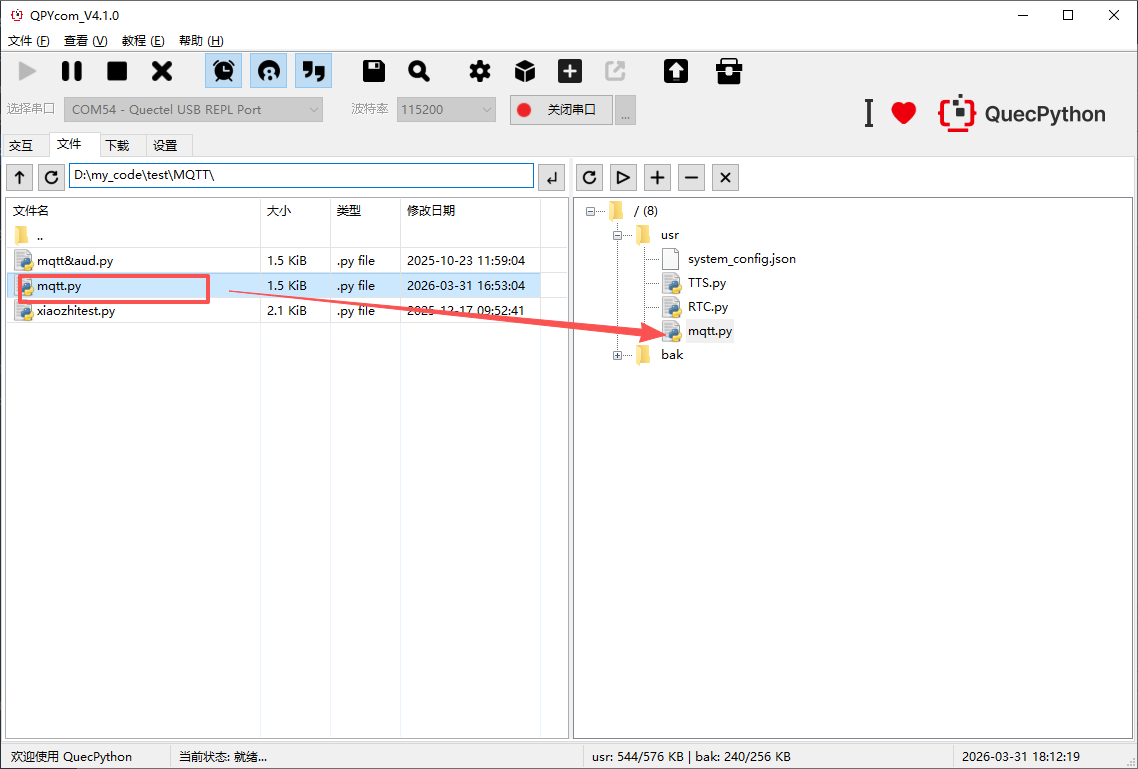Open the toolbox icon
Viewport: 1138px width, 769px height.
coord(729,71)
